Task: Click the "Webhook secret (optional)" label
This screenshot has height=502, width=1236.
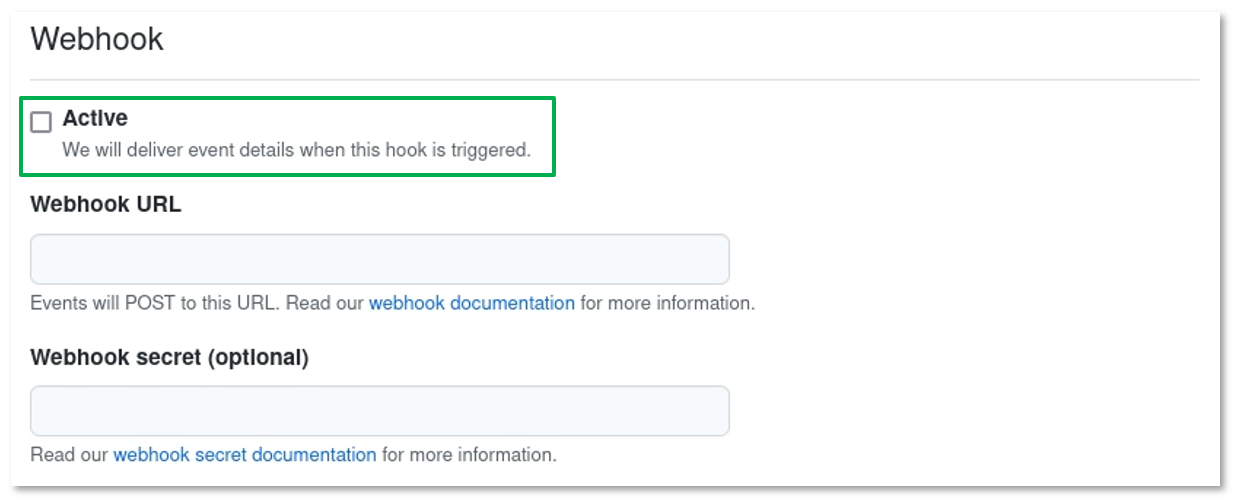Action: click(x=169, y=357)
